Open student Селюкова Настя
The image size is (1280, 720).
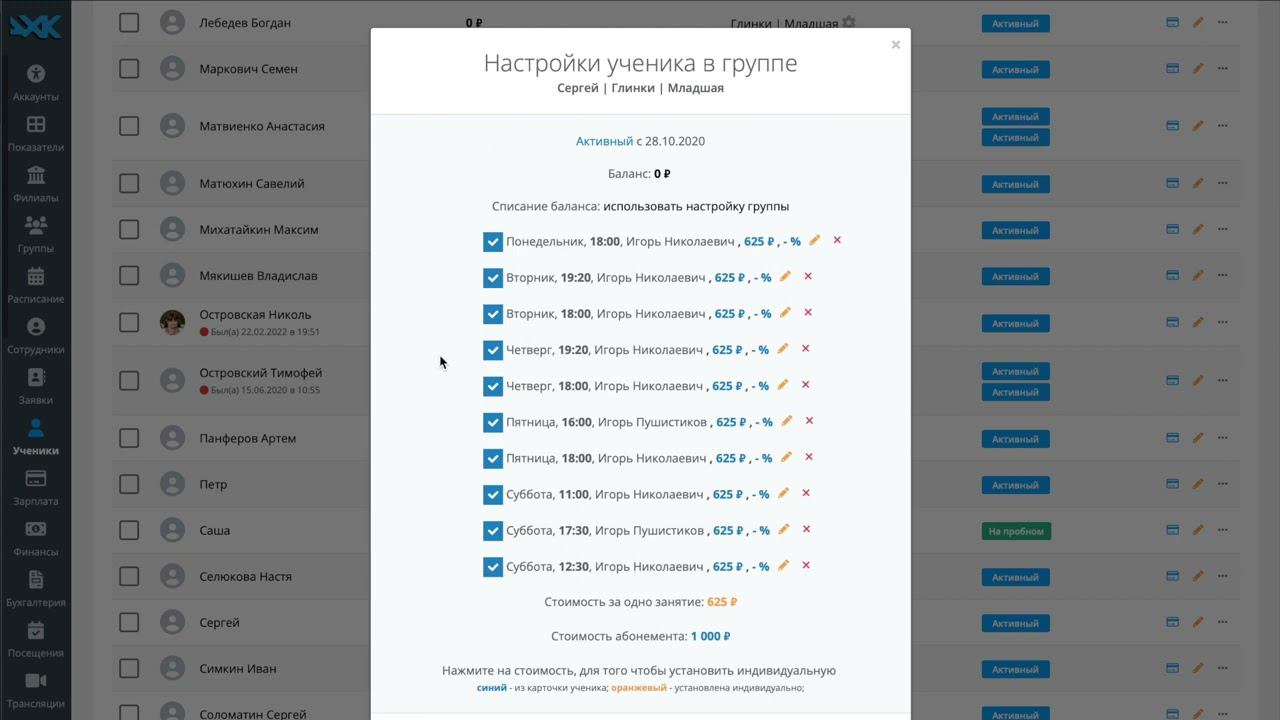click(x=246, y=576)
